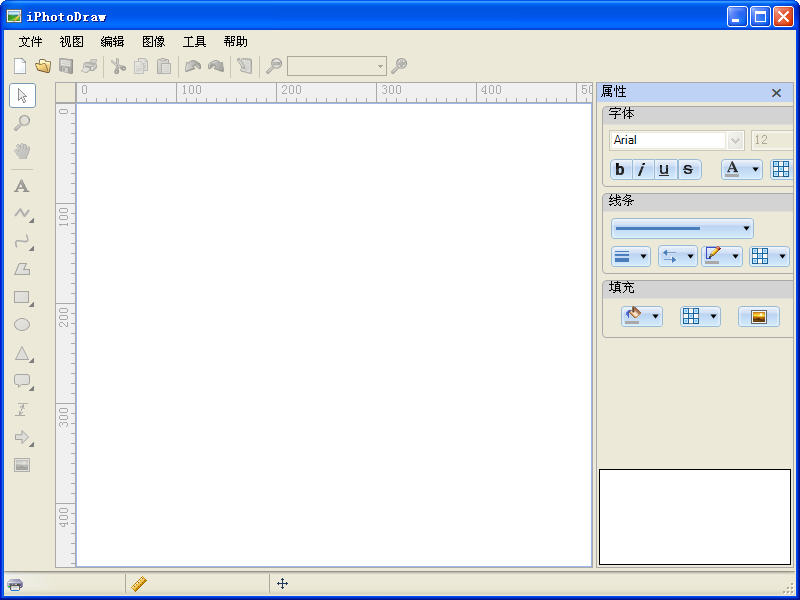Open the font color A dropdown
Viewport: 800px width, 600px height.
(x=742, y=169)
